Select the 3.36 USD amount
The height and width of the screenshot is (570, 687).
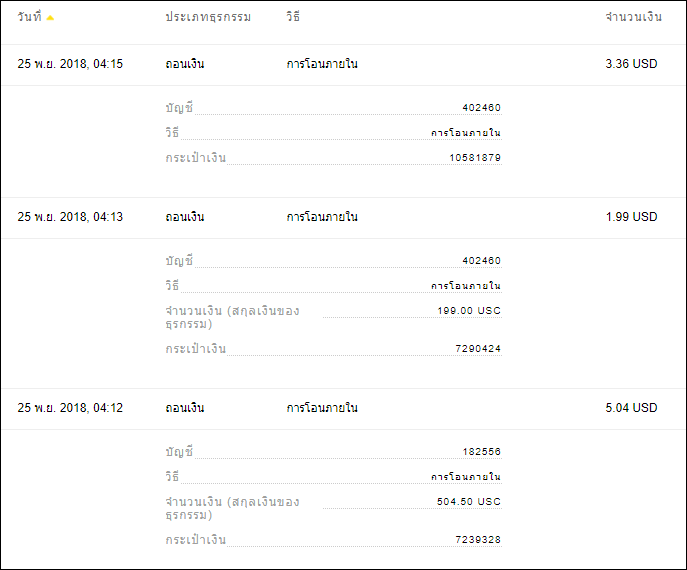coord(631,64)
